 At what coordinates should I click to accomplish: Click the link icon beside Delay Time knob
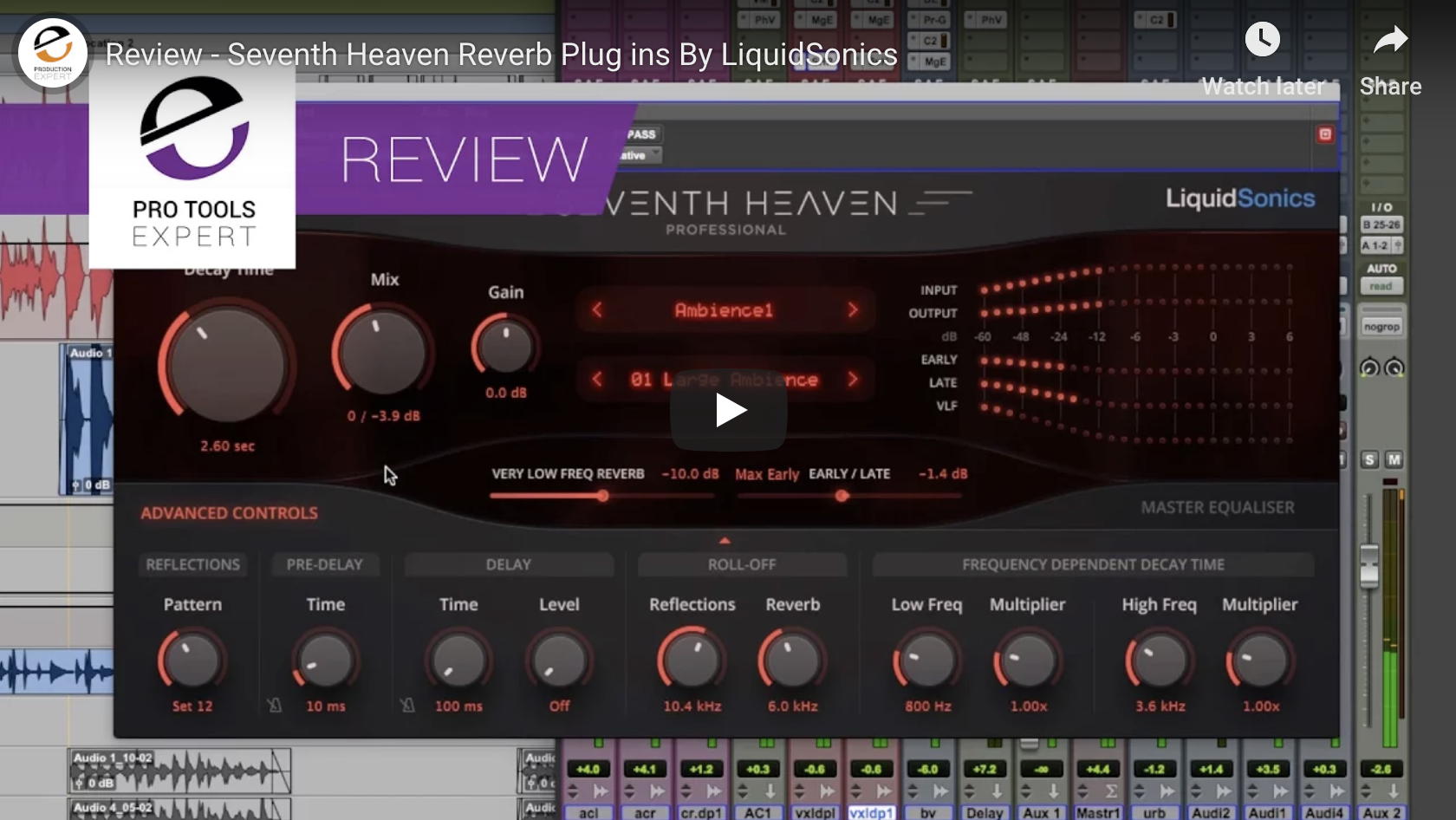pyautogui.click(x=406, y=706)
